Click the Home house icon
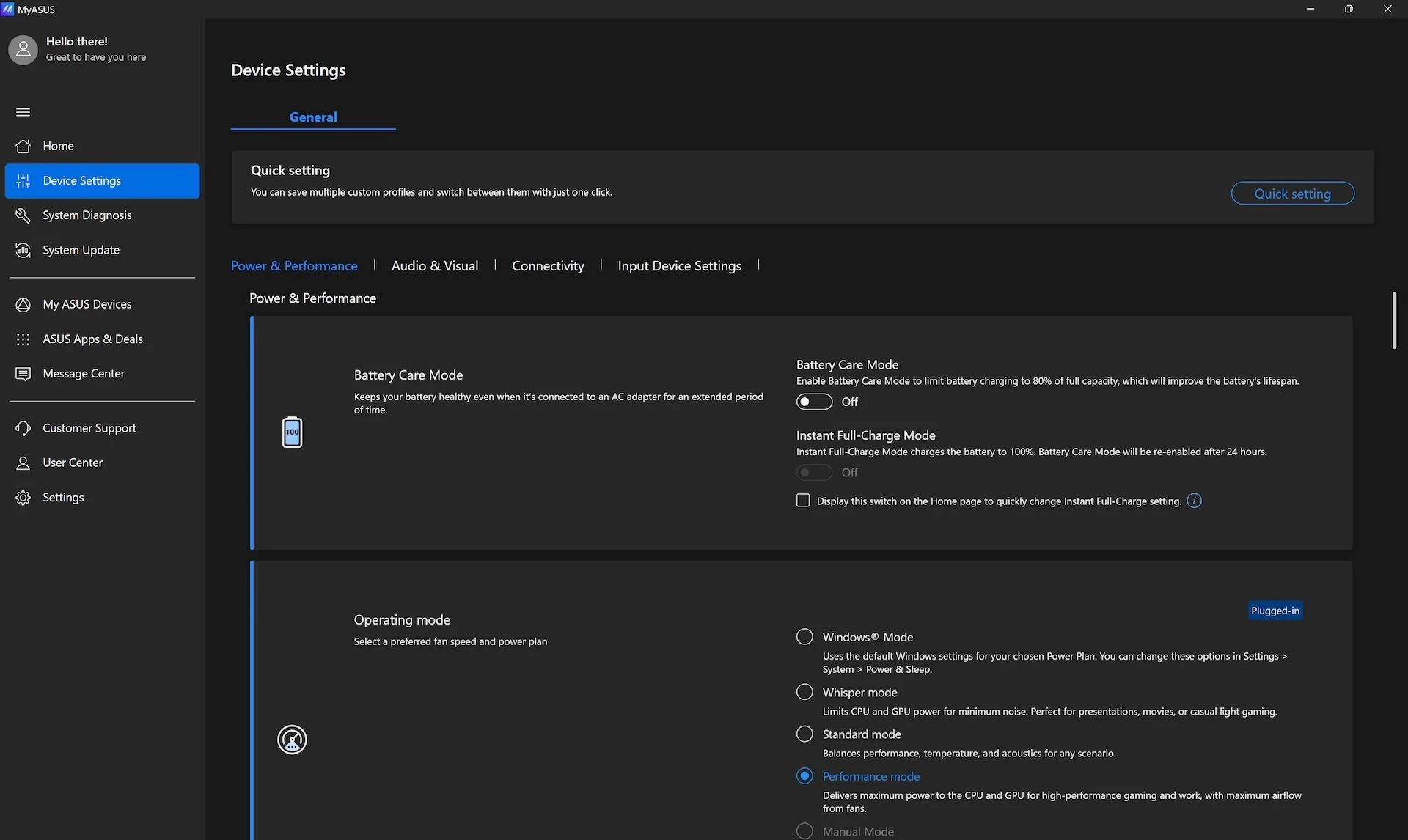This screenshot has width=1408, height=840. (23, 146)
